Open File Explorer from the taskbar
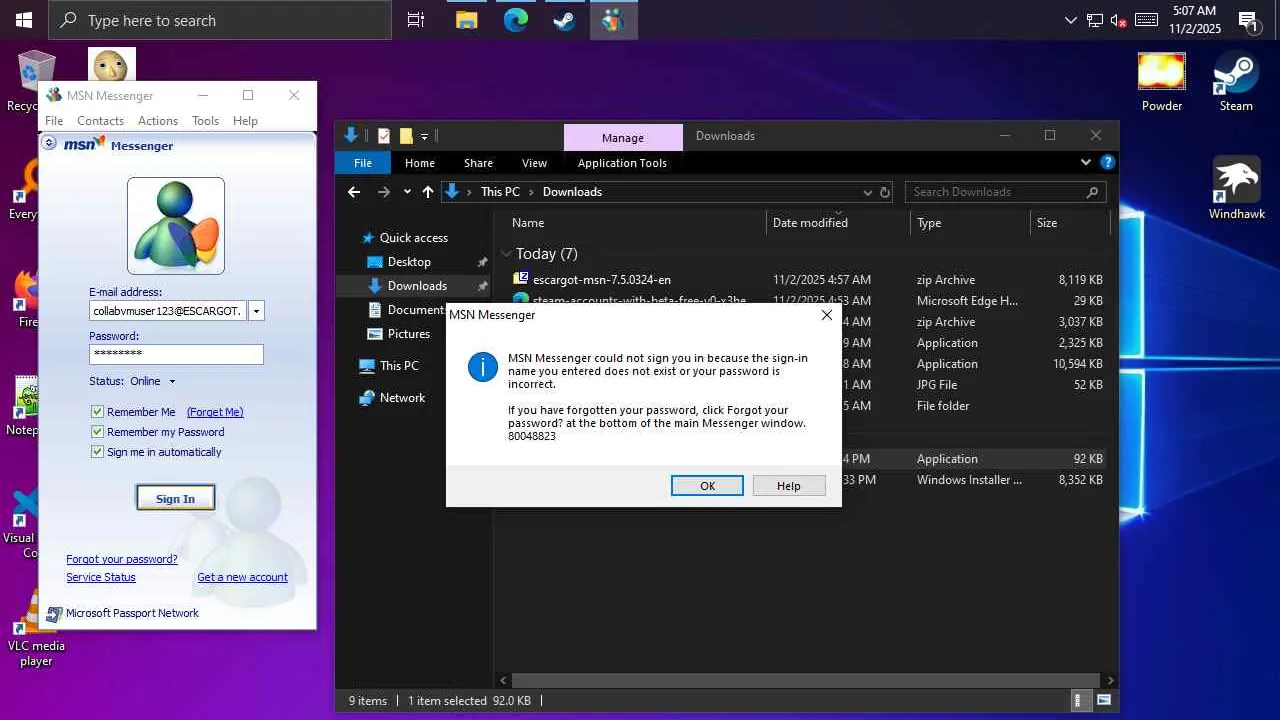Viewport: 1280px width, 720px height. pyautogui.click(x=466, y=20)
